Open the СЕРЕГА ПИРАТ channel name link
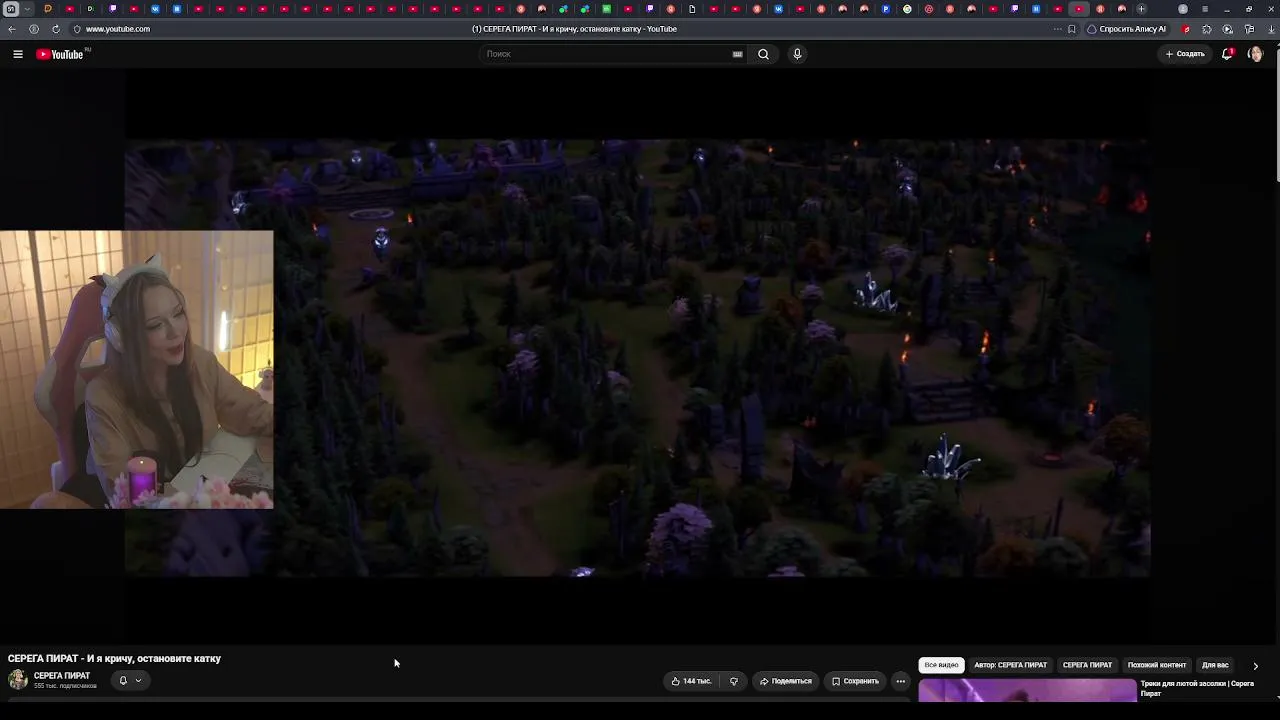This screenshot has width=1280, height=720. pos(62,676)
